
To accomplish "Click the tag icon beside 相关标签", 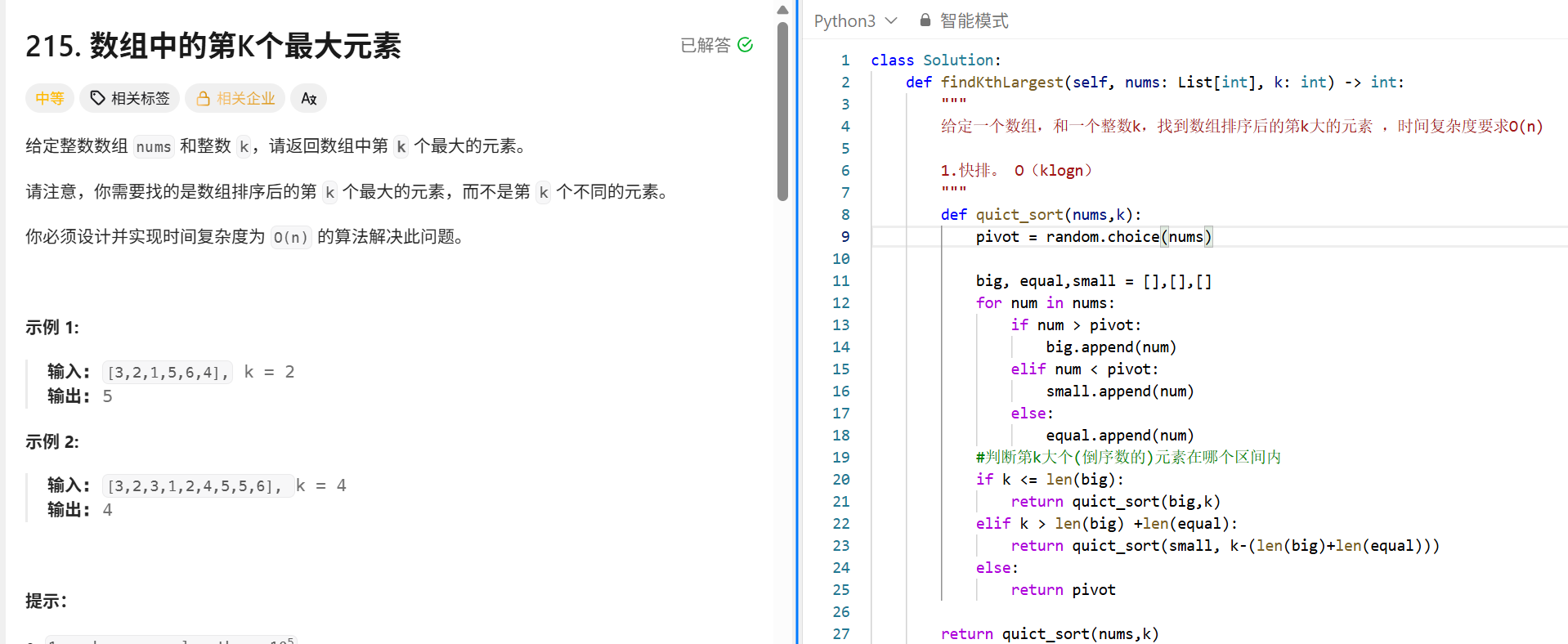I will 97,98.
